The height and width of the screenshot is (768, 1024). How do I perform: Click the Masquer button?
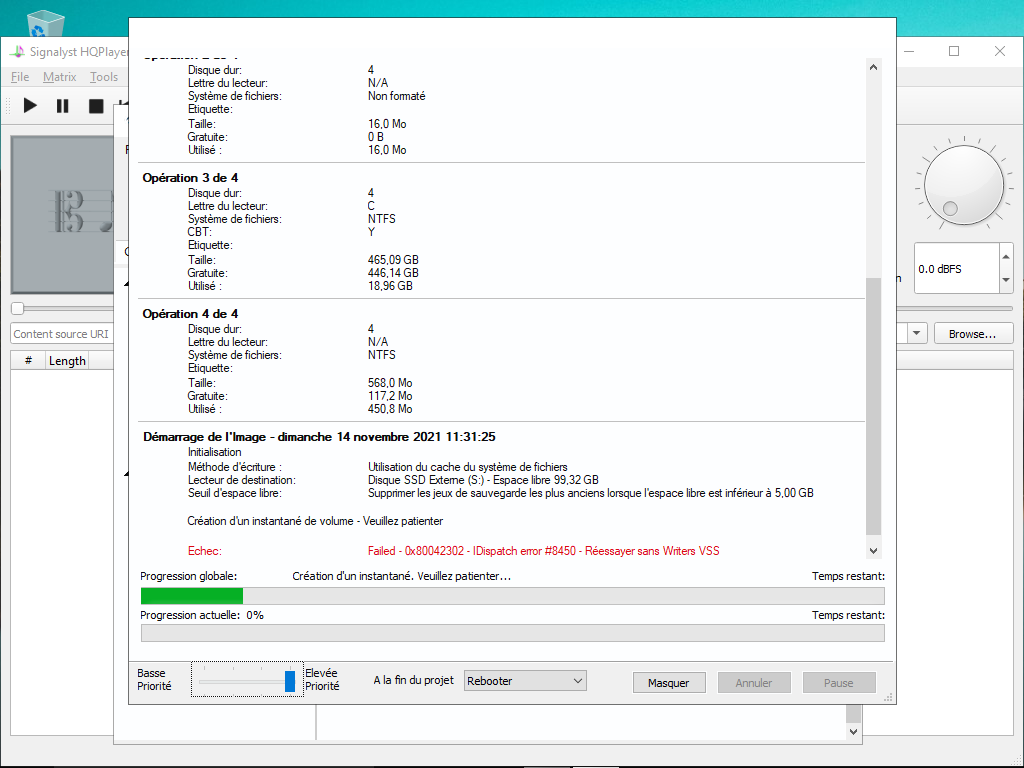pos(669,682)
